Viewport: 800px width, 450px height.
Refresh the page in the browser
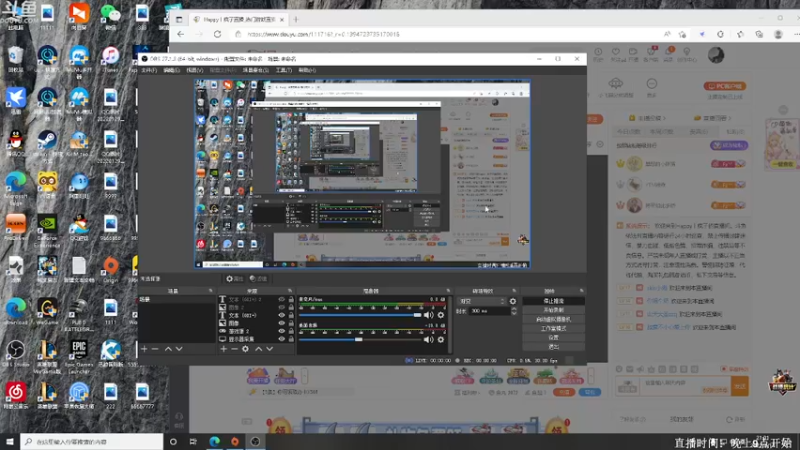pyautogui.click(x=217, y=34)
